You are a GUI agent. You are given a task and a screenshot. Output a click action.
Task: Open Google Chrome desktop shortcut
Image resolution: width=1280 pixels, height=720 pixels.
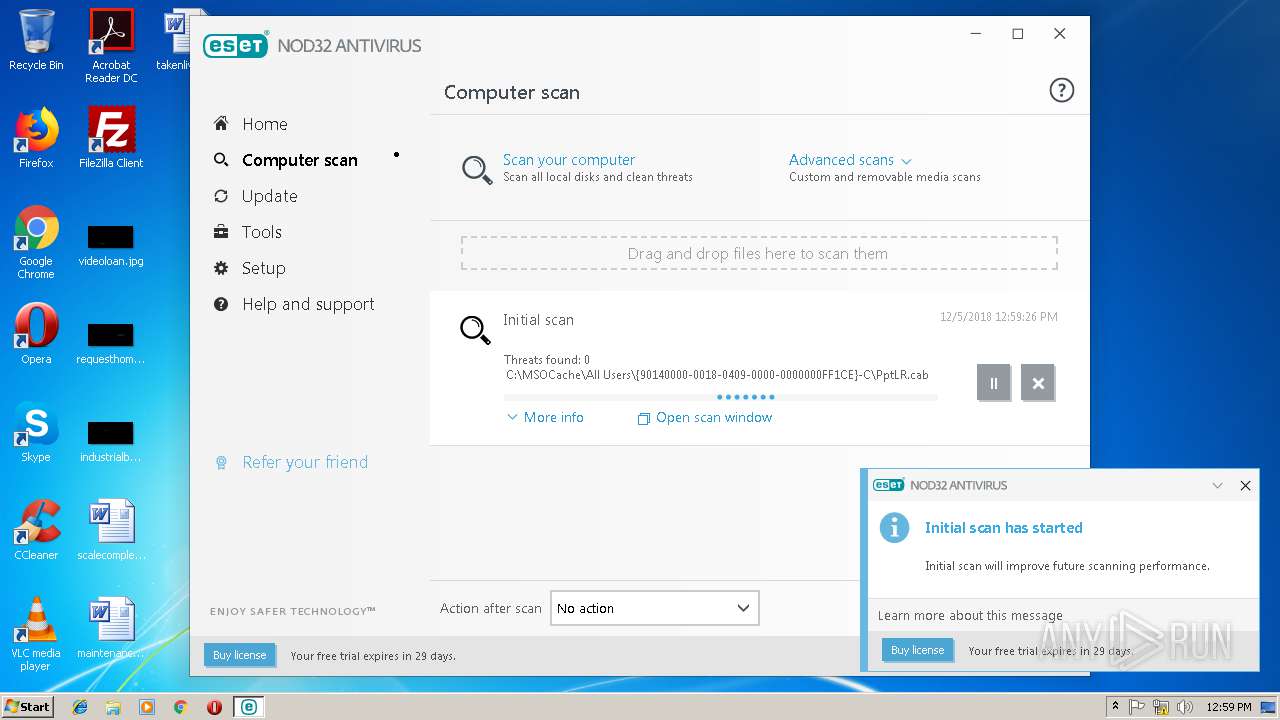point(36,242)
